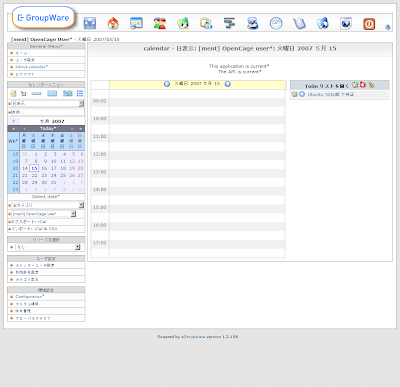Click the E-GroupWare logo
Screen dimensions: 400x387
(43, 18)
